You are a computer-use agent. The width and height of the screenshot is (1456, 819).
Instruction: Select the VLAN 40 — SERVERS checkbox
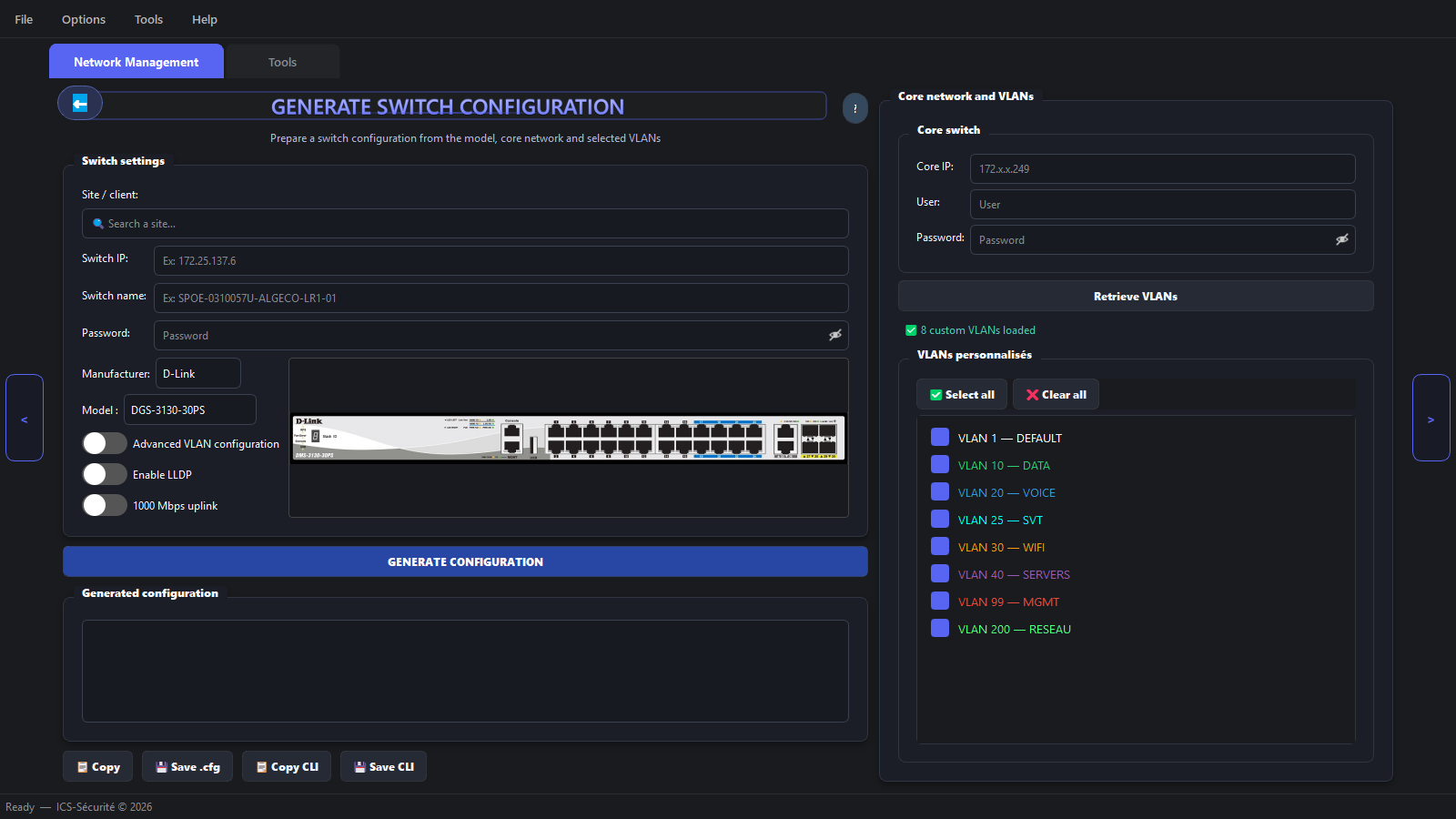[940, 573]
